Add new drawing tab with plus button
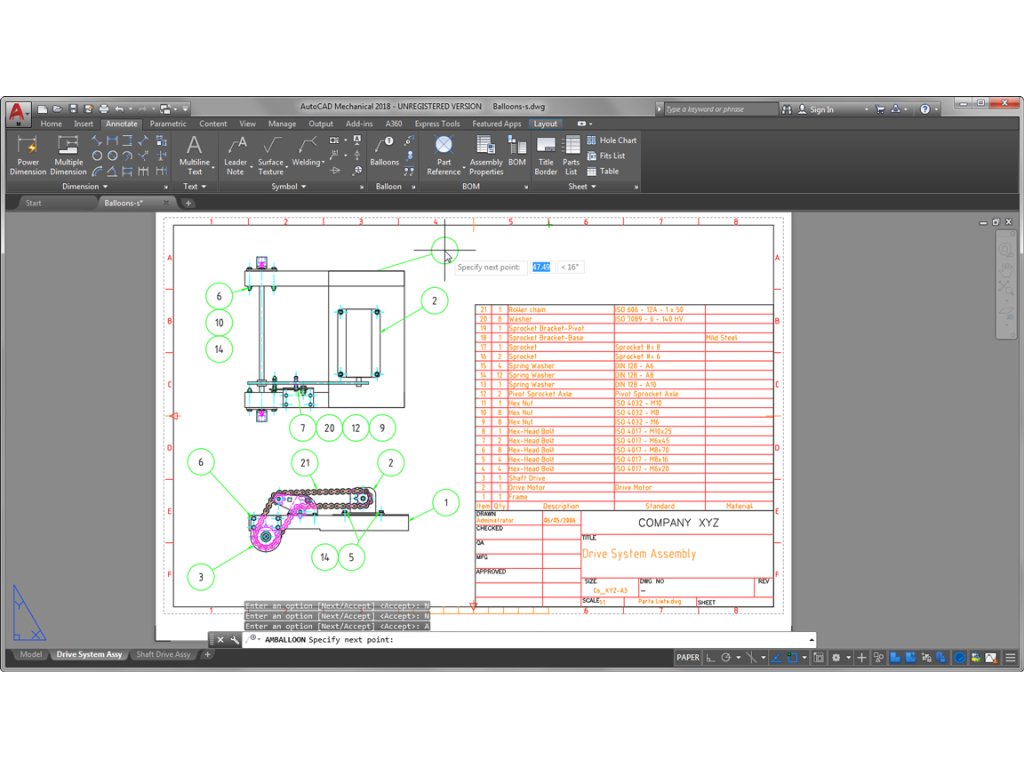Image resolution: width=1024 pixels, height=768 pixels. click(188, 203)
